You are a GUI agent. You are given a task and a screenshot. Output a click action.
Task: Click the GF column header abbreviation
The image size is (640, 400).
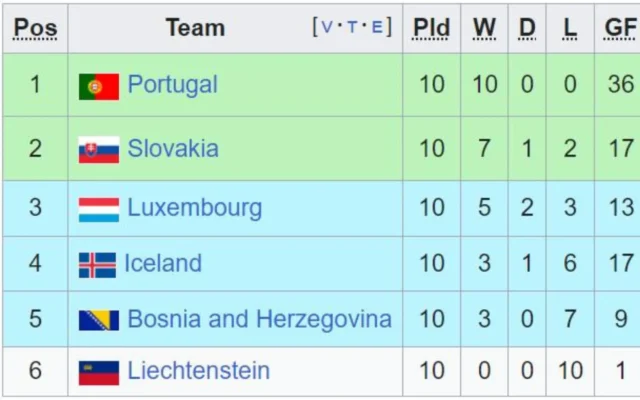pos(620,28)
